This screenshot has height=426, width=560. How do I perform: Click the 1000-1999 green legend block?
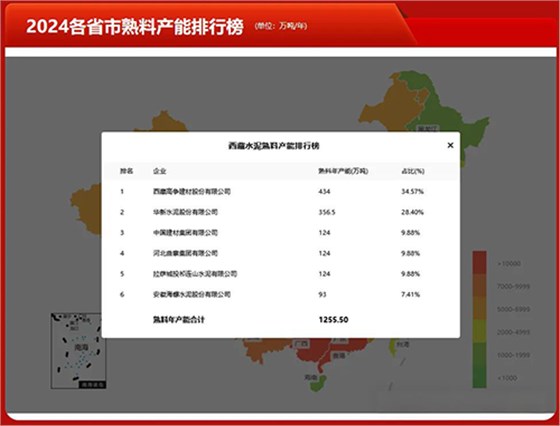tap(480, 354)
